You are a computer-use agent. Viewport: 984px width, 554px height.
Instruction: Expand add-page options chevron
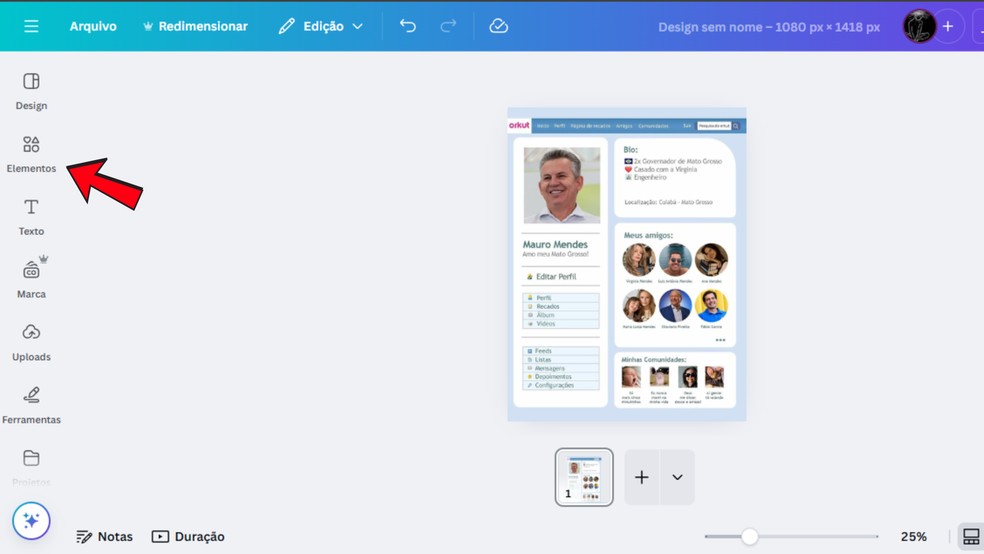click(677, 477)
